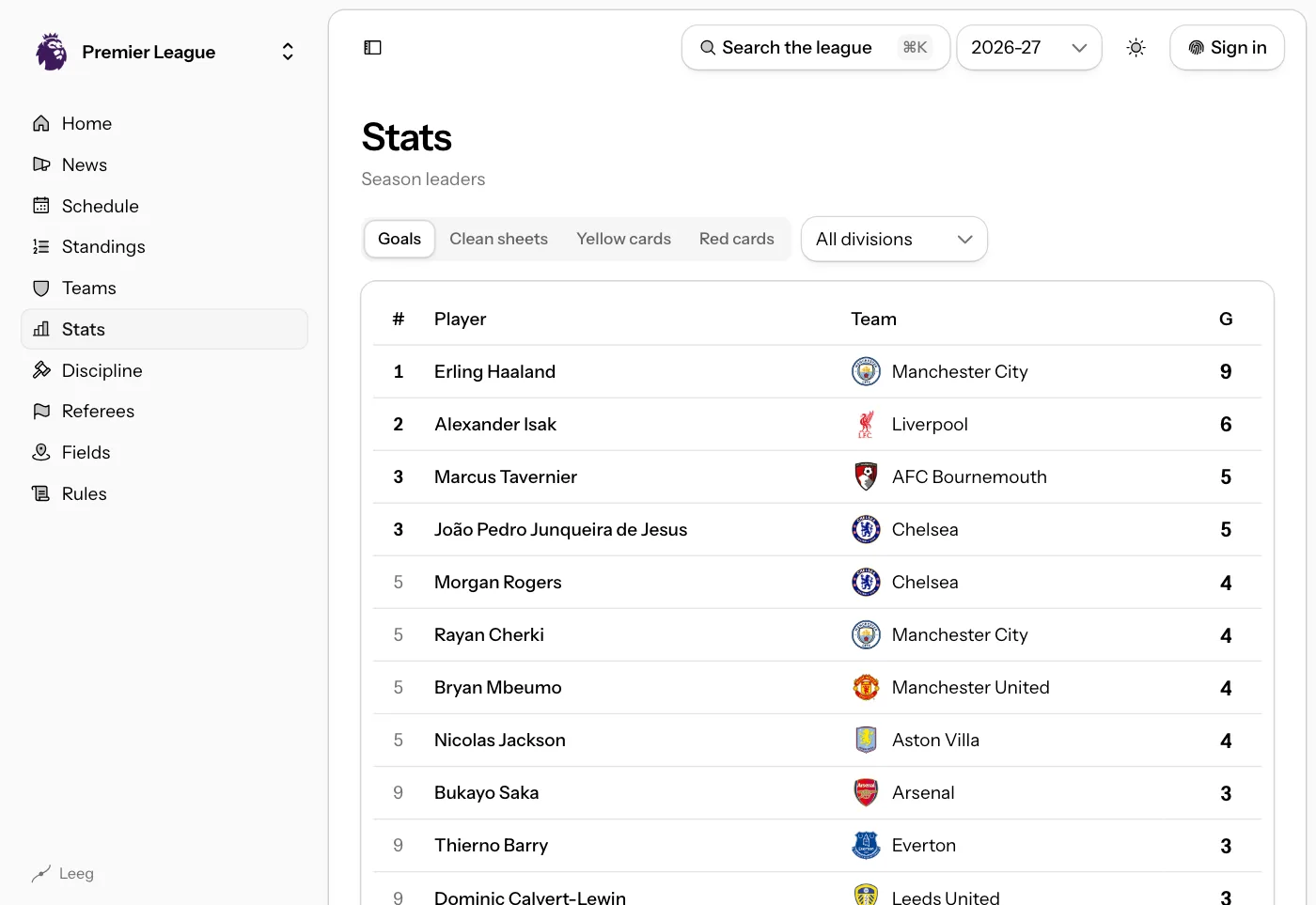Select Nicolas Jackson's name
Viewport: 1316px width, 905px height.
500,740
